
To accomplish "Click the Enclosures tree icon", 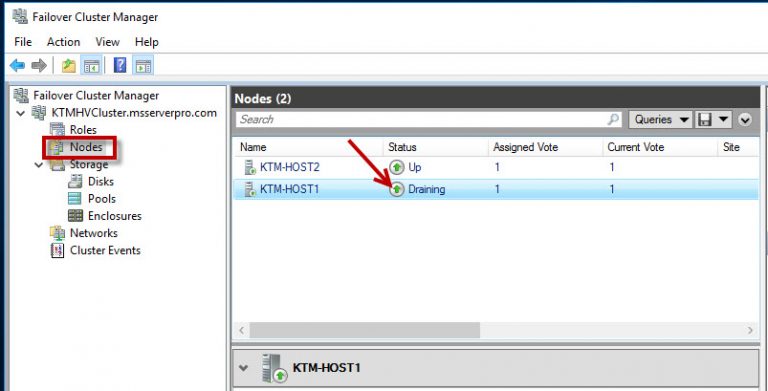I will 75,216.
